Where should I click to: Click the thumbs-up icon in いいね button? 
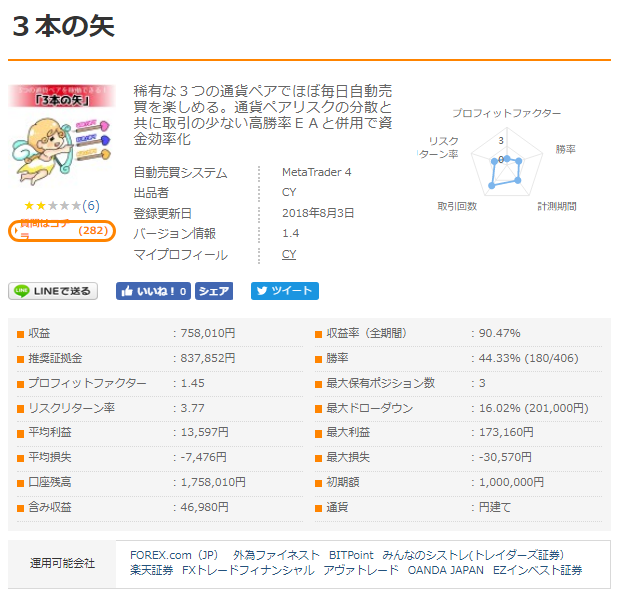click(127, 291)
